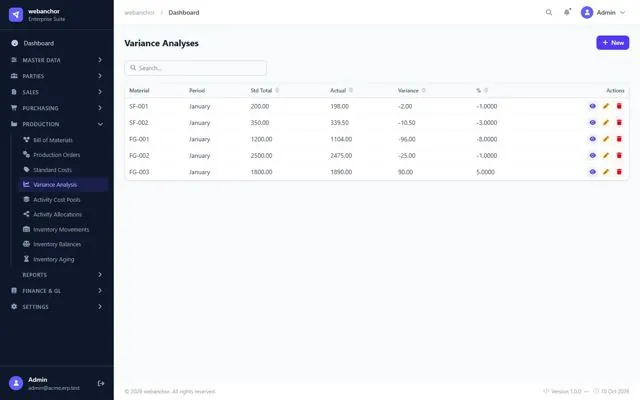Click the Dashboard breadcrumb
The height and width of the screenshot is (400, 640).
tap(184, 13)
